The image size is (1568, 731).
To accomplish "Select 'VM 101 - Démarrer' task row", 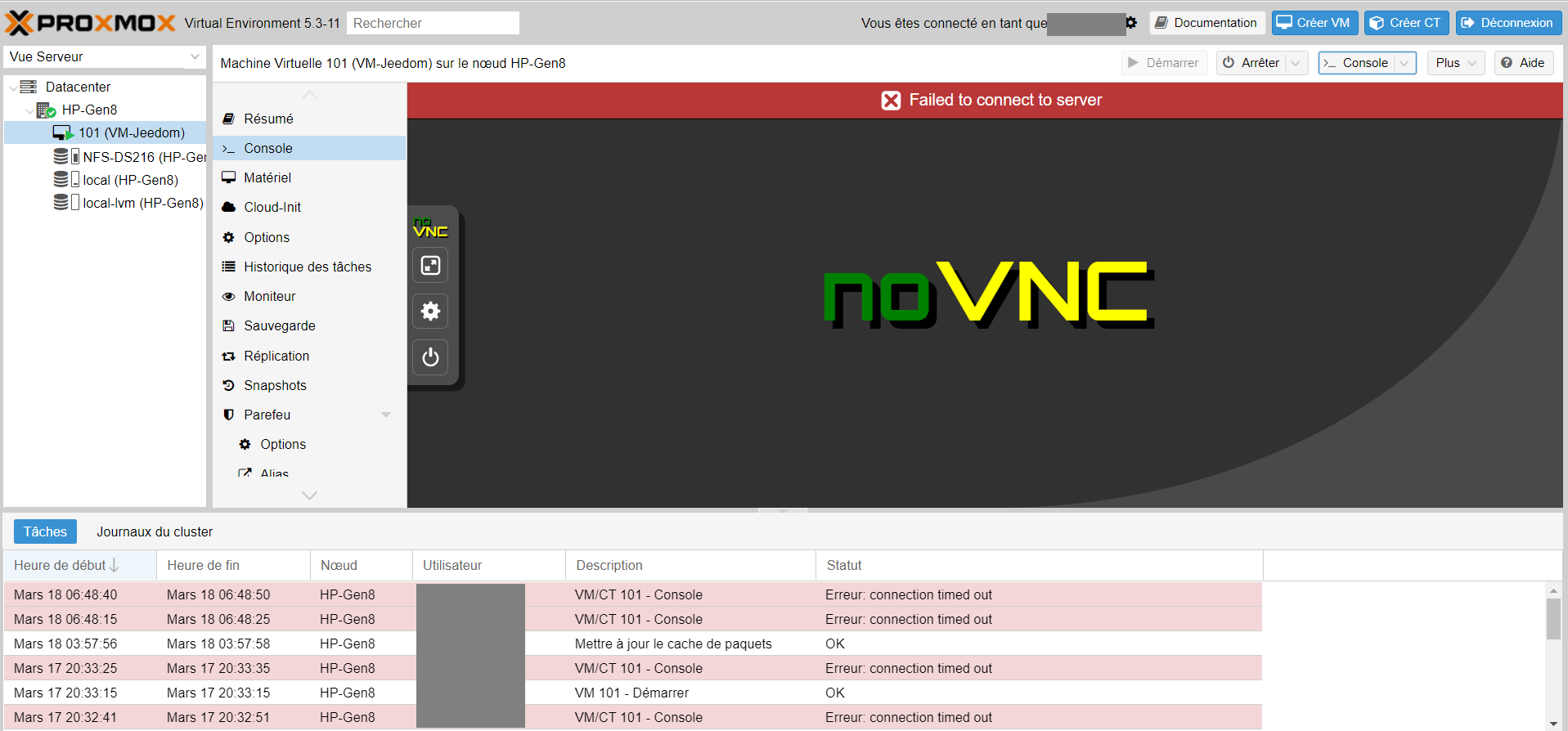I will coord(633,693).
